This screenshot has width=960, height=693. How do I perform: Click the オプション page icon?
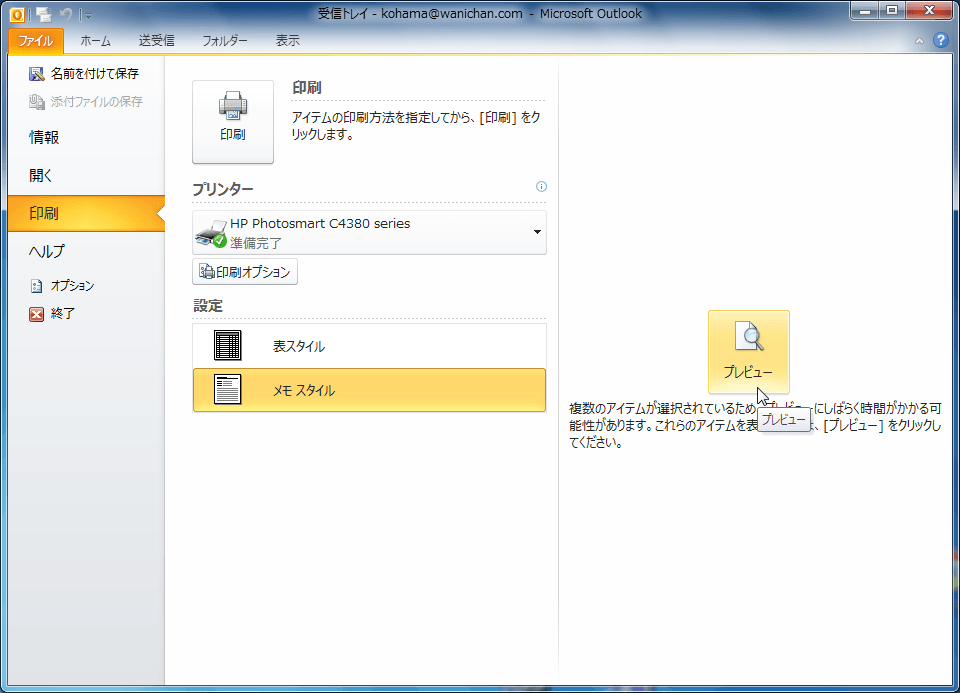point(37,286)
